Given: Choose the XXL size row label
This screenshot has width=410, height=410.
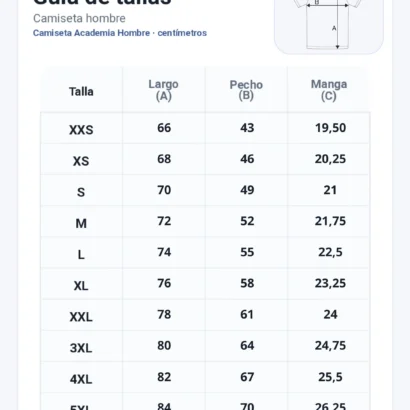Looking at the screenshot, I should 81,317.
